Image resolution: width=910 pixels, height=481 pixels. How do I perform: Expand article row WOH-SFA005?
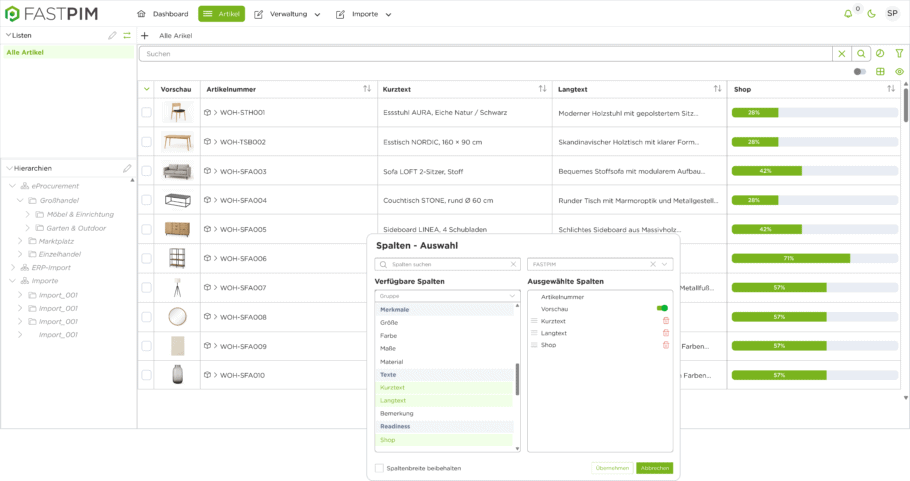(215, 229)
